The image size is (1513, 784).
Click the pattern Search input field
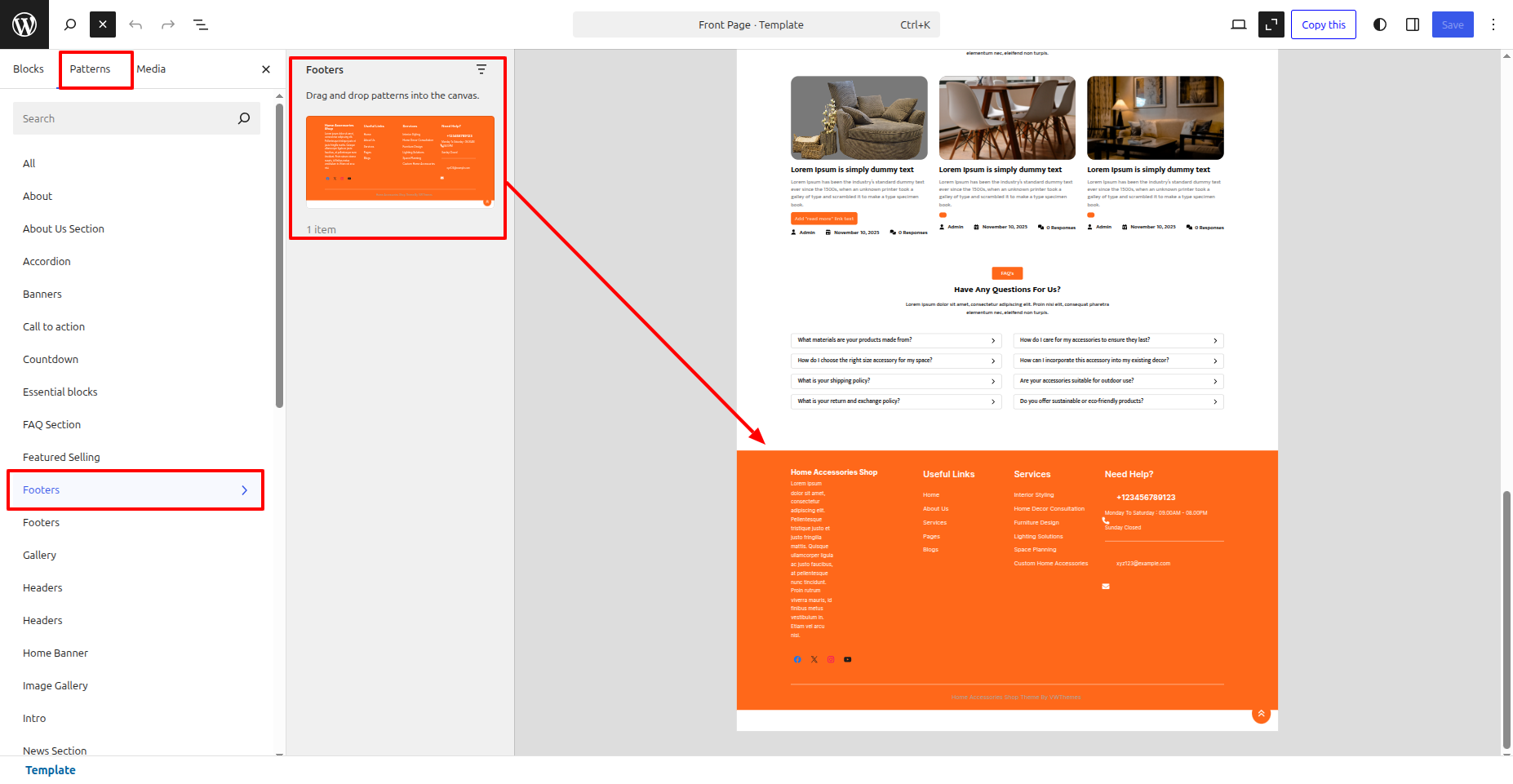126,118
